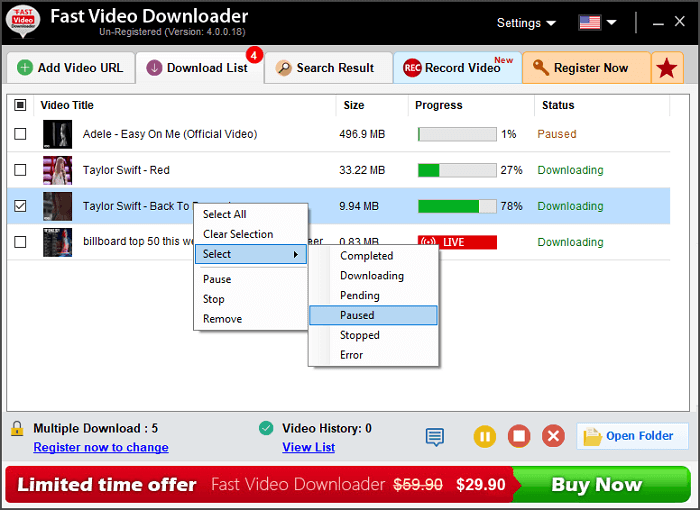Toggle the select-all header checkbox
The image size is (700, 510).
pyautogui.click(x=20, y=105)
